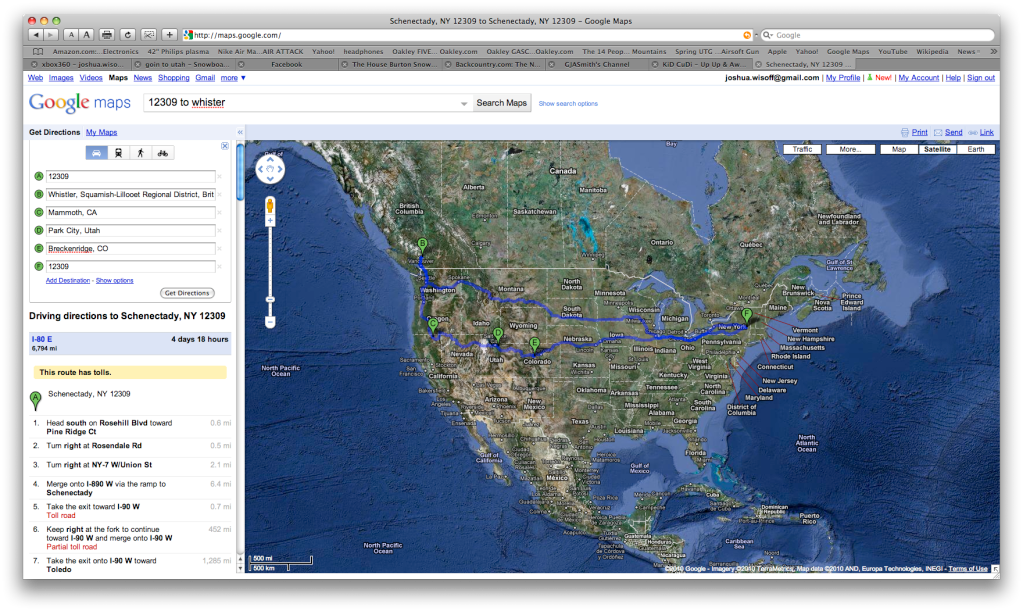Decrease text size with small A button
Image resolution: width=1023 pixels, height=611 pixels.
click(71, 35)
